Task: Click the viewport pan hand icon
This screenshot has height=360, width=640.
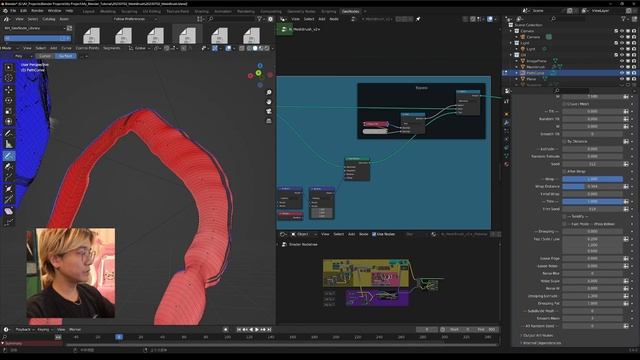Action: click(269, 102)
